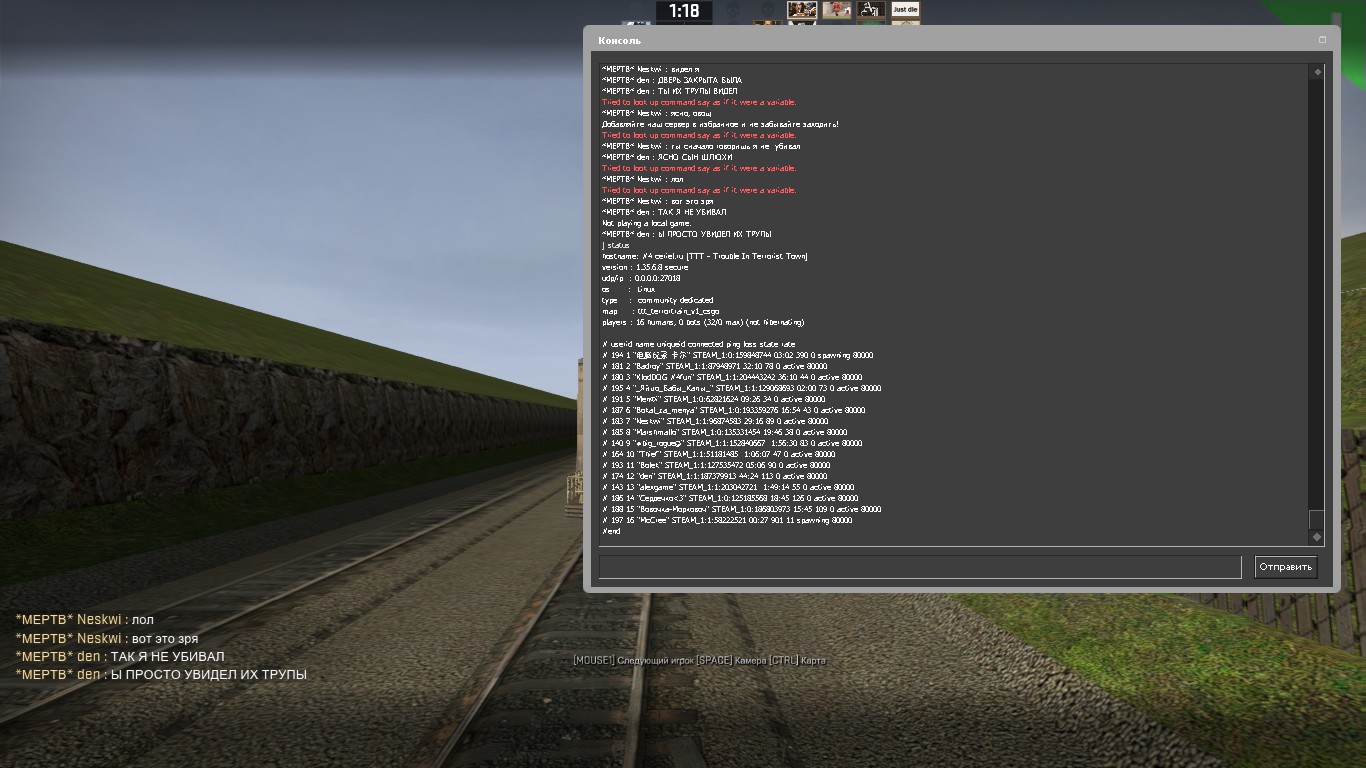Click the map line in console output
Viewport: 1366px width, 768px height.
click(661, 311)
